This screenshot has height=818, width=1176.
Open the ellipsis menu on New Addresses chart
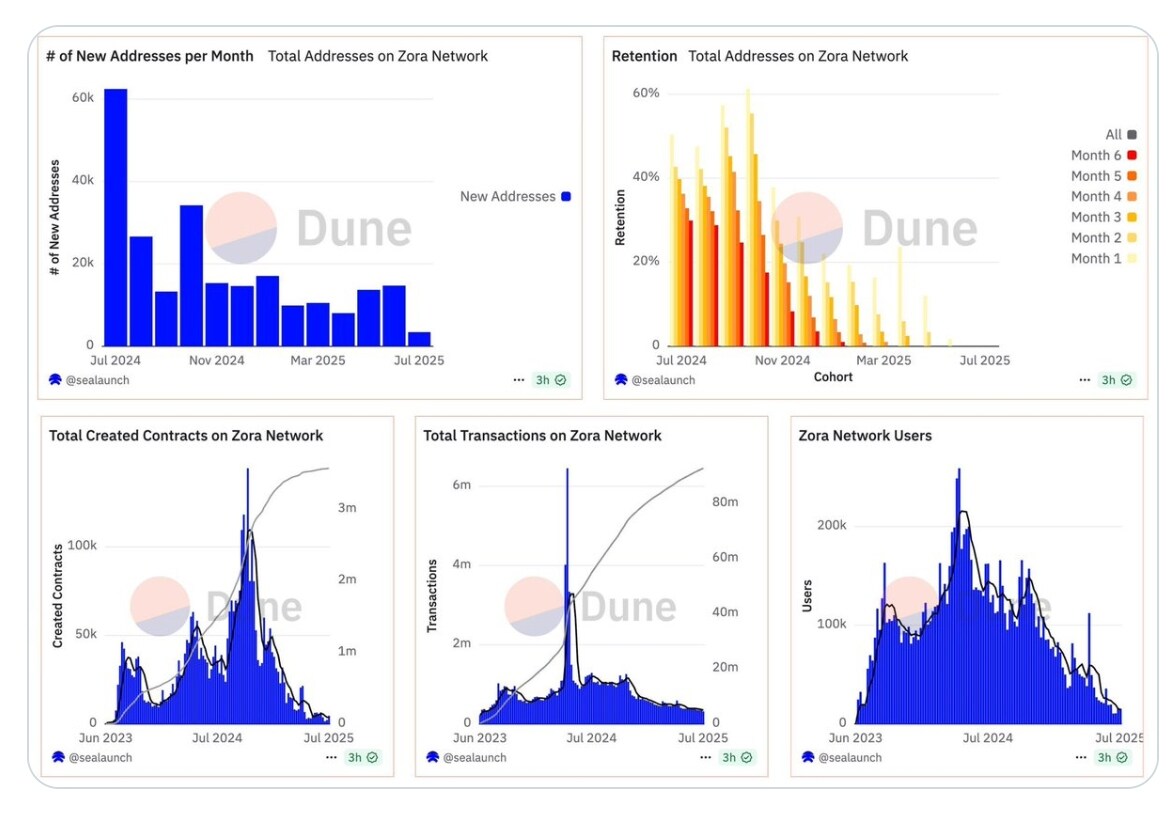pyautogui.click(x=518, y=380)
